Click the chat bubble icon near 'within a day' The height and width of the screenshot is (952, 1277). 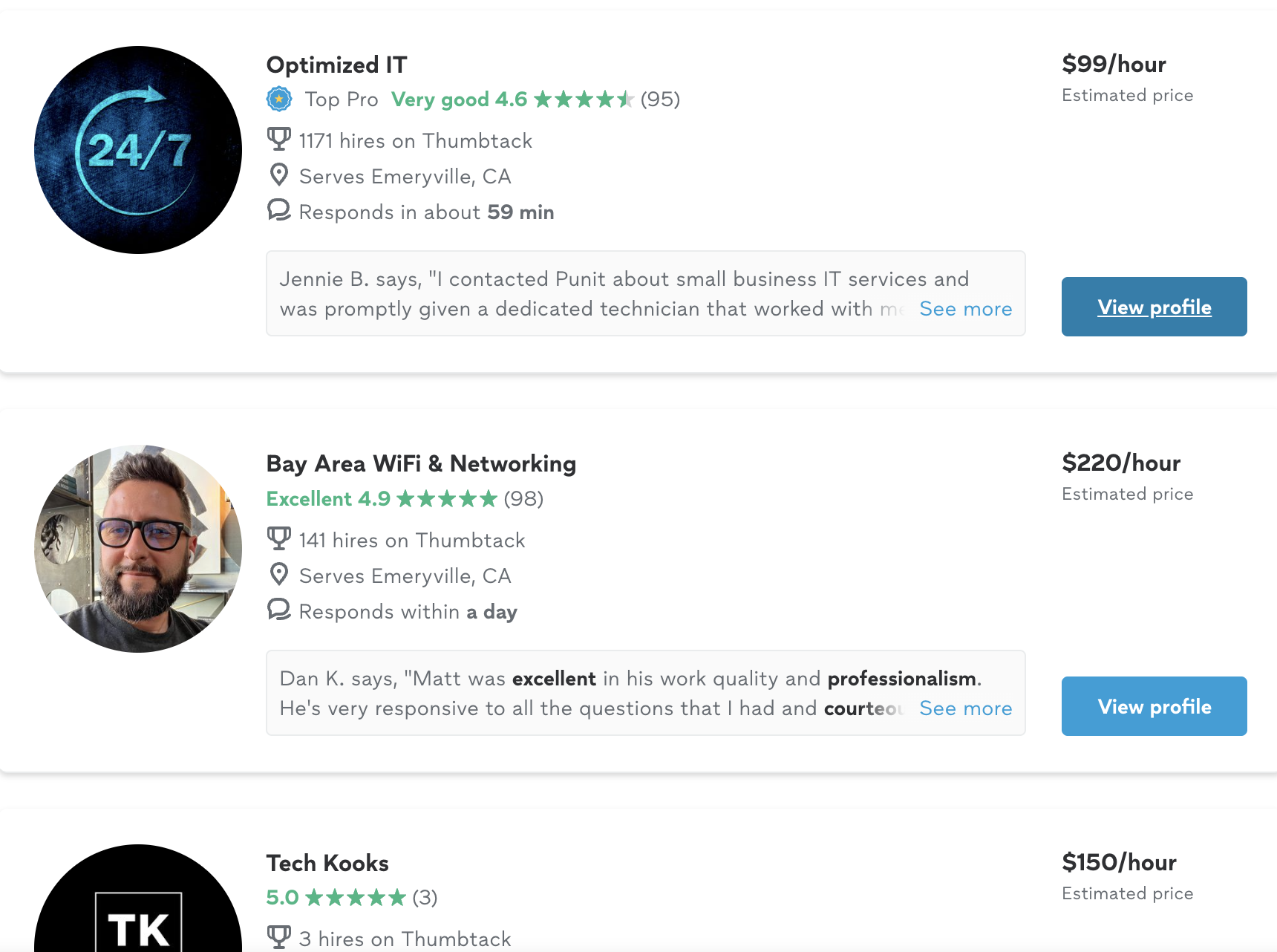click(279, 610)
